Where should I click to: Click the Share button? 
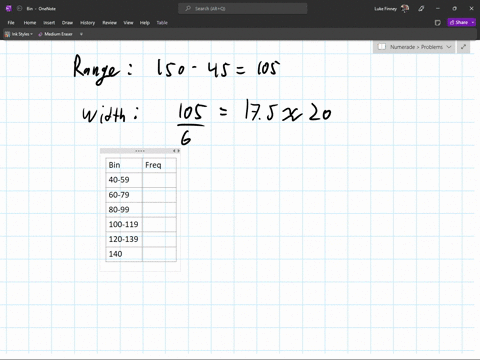tap(459, 22)
